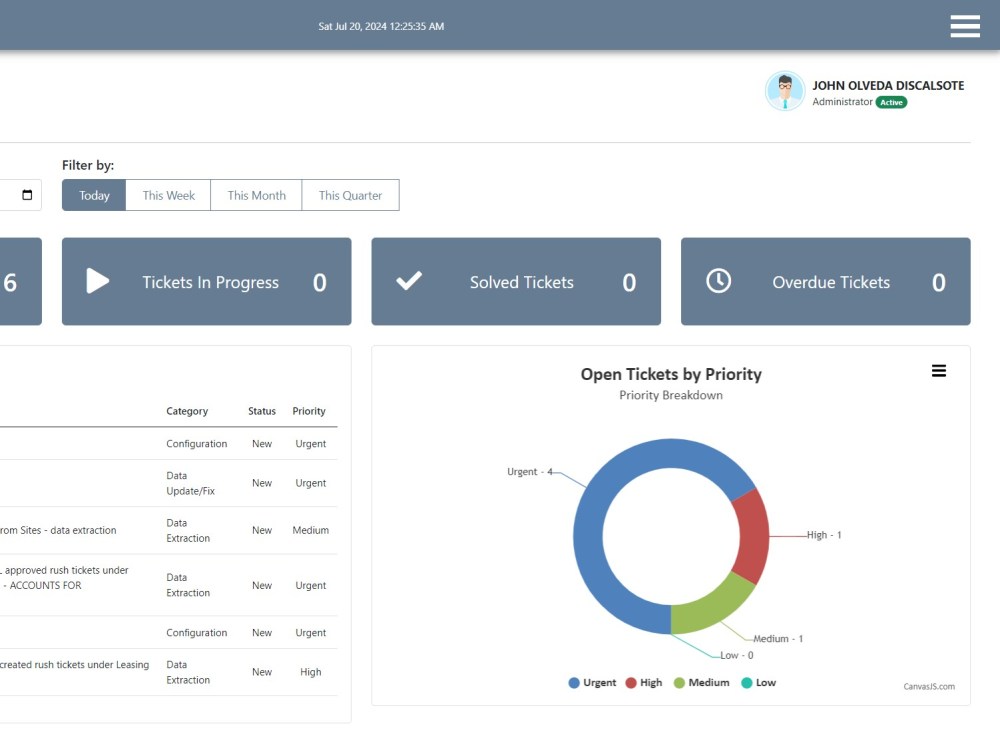The image size is (1000, 750).
Task: Click the High priority cell in the table
Action: click(x=311, y=672)
